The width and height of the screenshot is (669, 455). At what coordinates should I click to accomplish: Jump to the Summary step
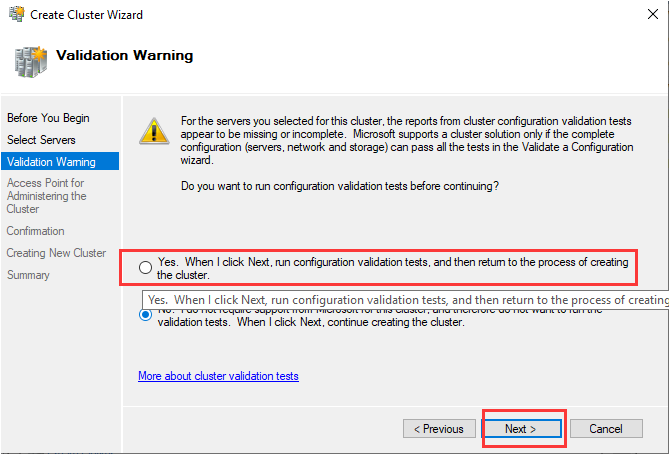point(28,275)
